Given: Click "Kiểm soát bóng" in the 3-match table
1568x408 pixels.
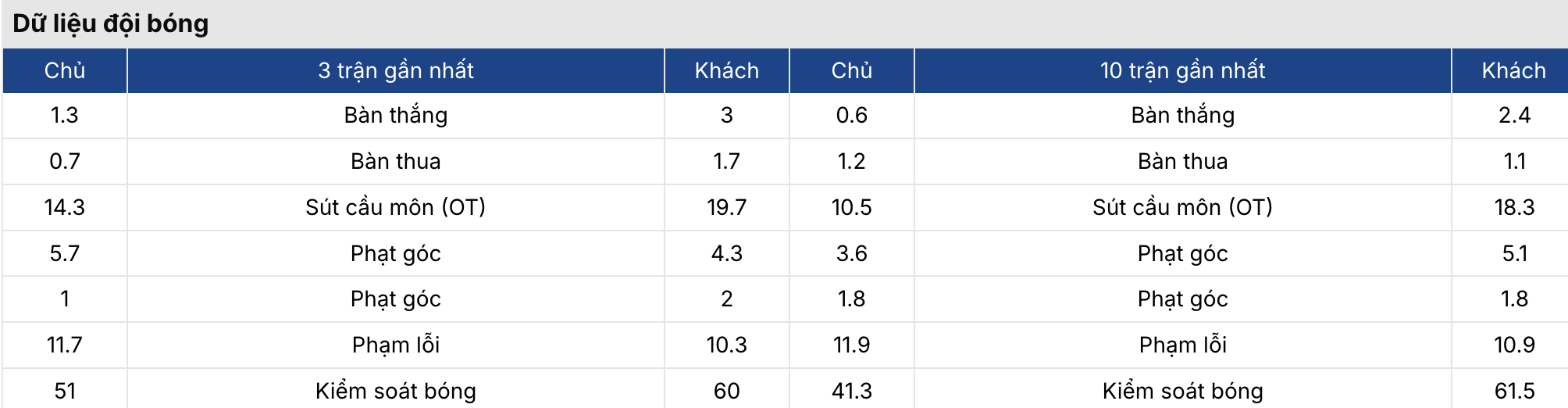Looking at the screenshot, I should pyautogui.click(x=395, y=391).
